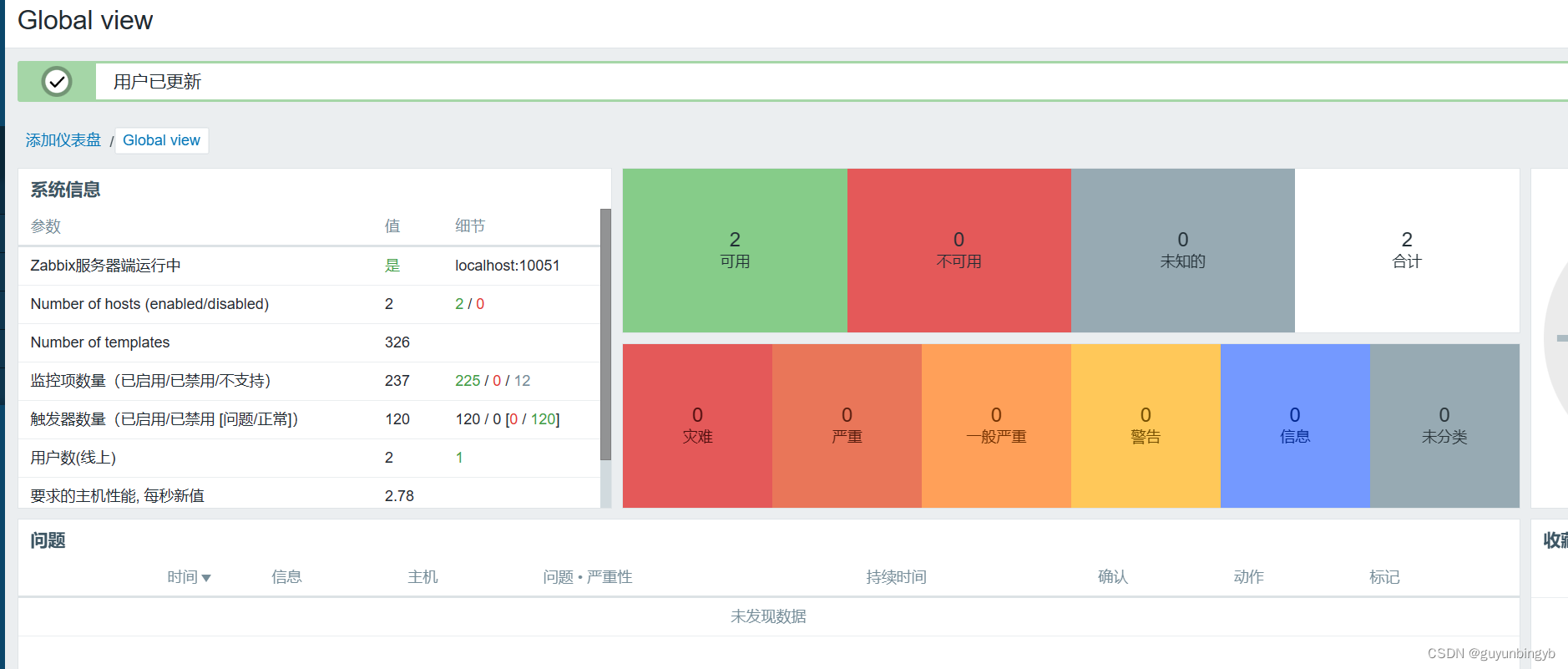
Task: Click the red 不可用 hosts tile
Action: (959, 251)
